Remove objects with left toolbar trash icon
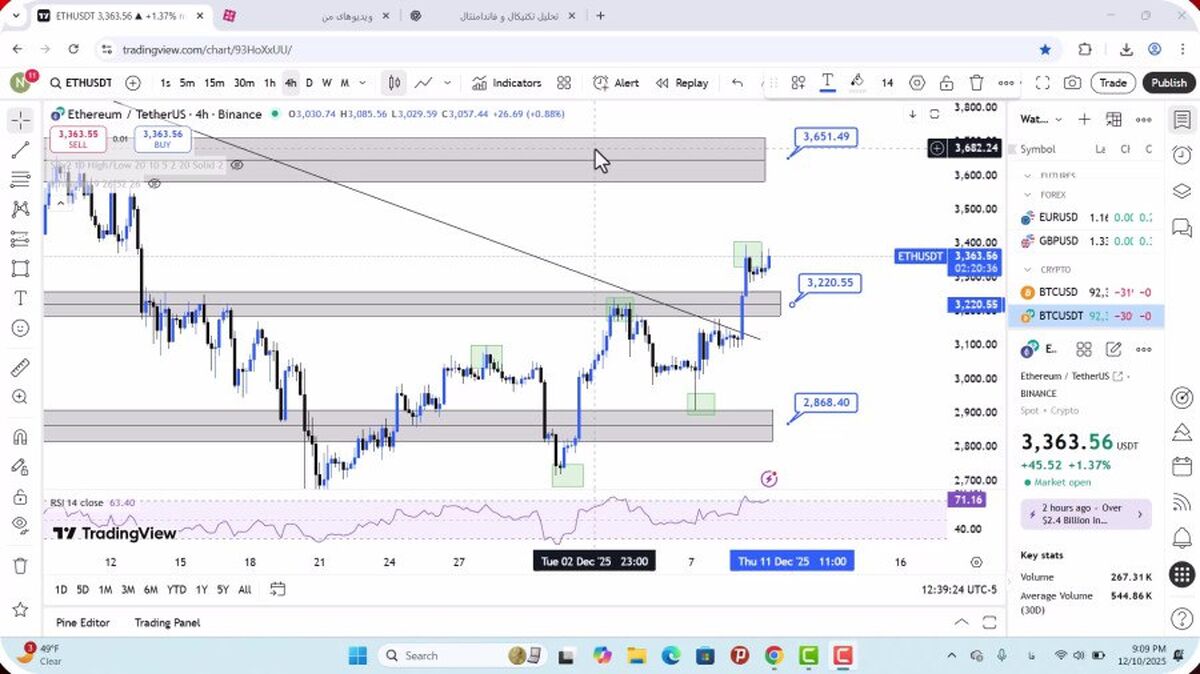The image size is (1200, 674). click(20, 565)
